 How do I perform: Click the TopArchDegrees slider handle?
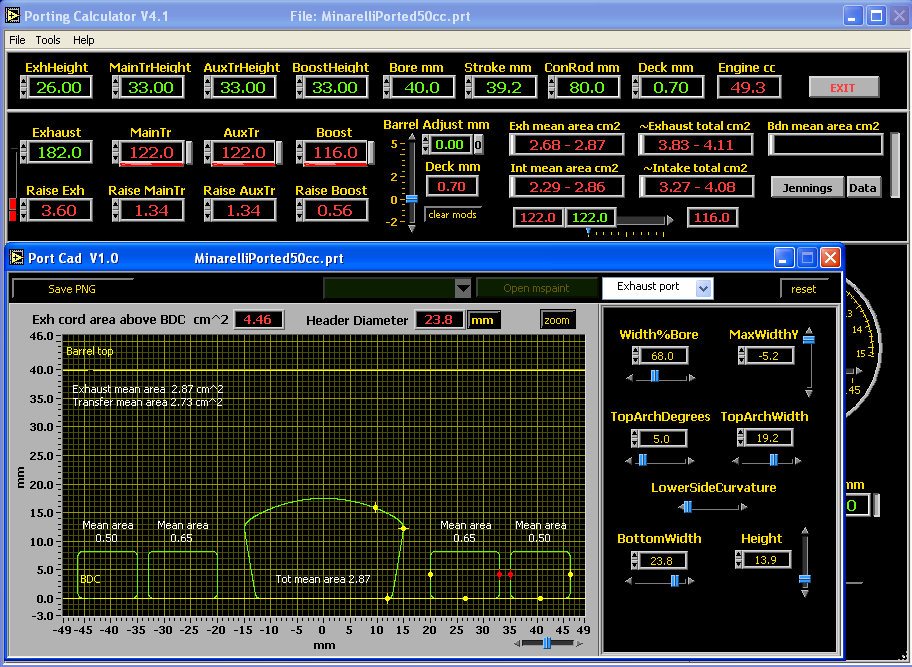[x=643, y=460]
